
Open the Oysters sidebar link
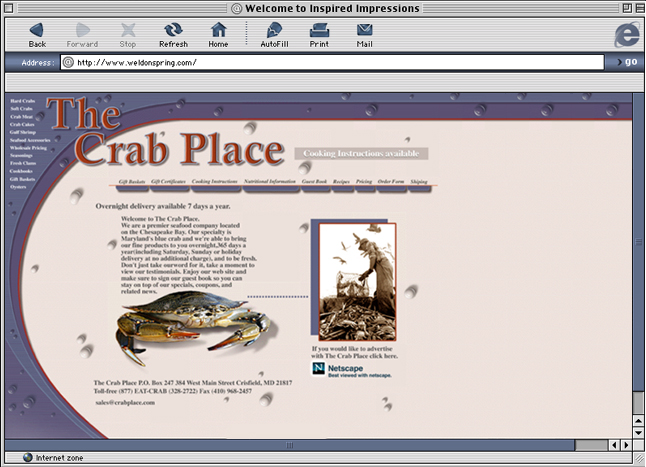click(x=19, y=186)
